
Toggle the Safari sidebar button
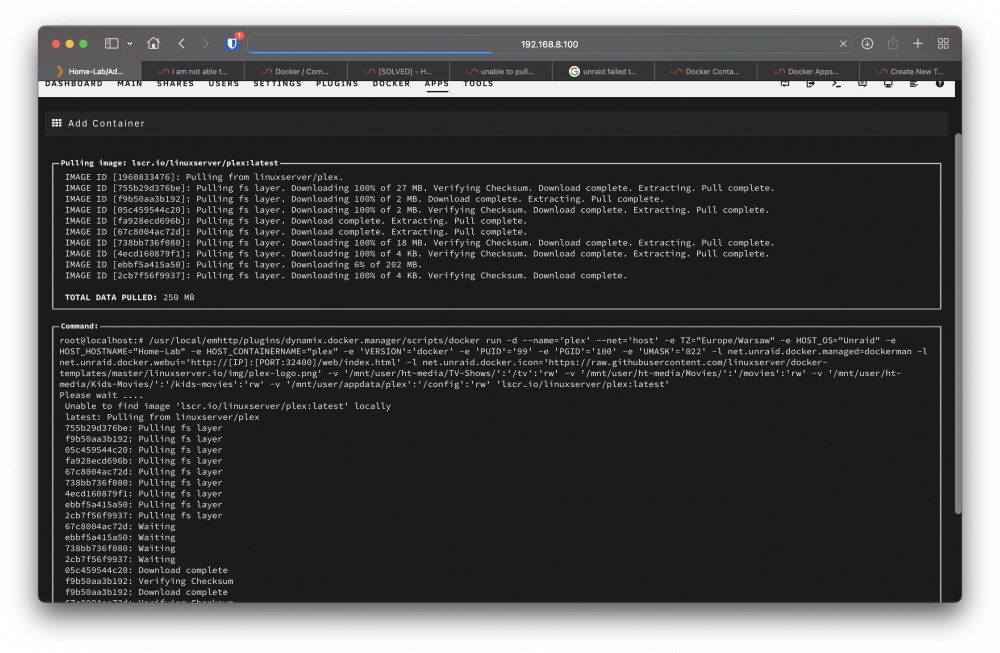112,43
